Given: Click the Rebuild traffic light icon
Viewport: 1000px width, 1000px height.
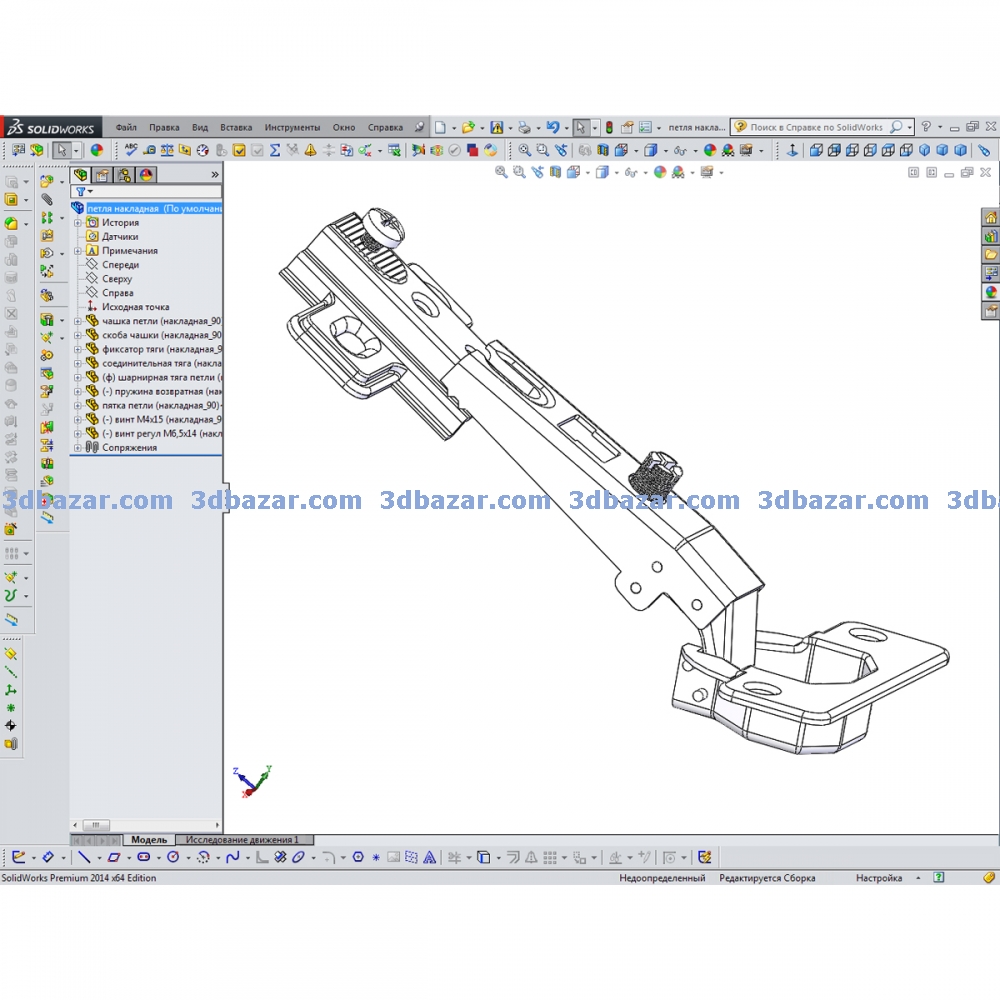Looking at the screenshot, I should click(609, 128).
